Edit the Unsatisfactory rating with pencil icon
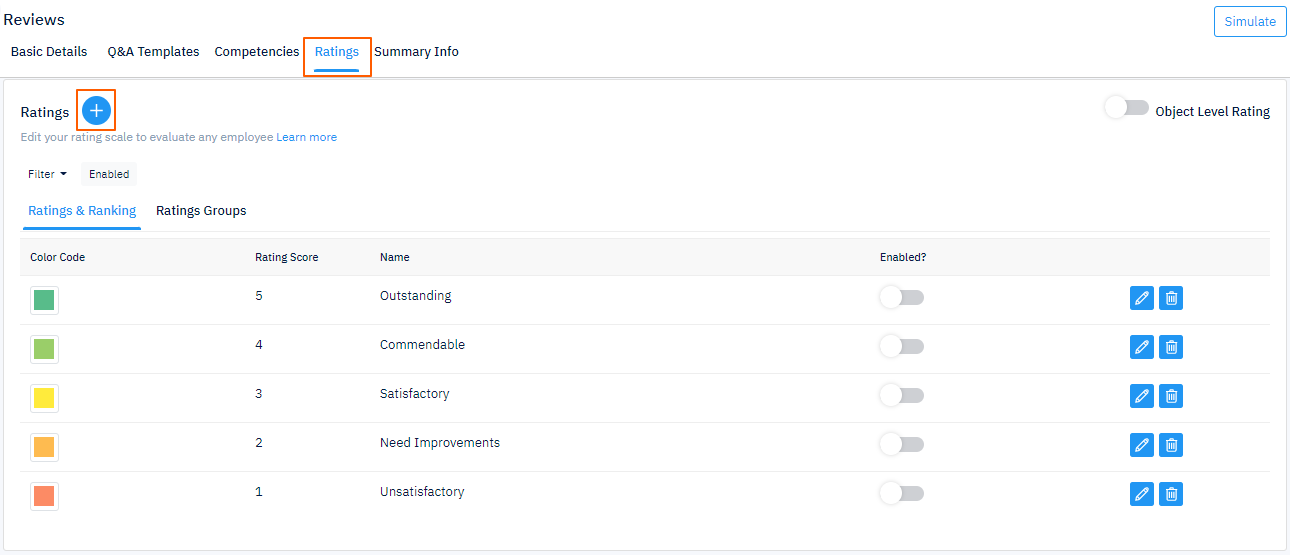The width and height of the screenshot is (1290, 555). click(1141, 494)
